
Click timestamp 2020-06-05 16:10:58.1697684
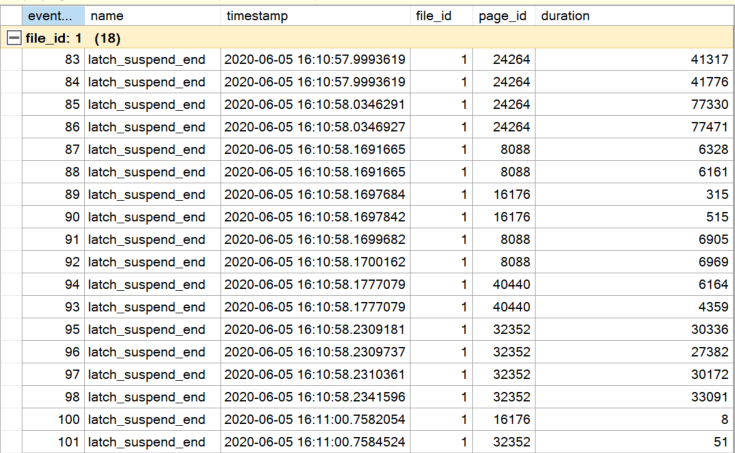point(315,194)
